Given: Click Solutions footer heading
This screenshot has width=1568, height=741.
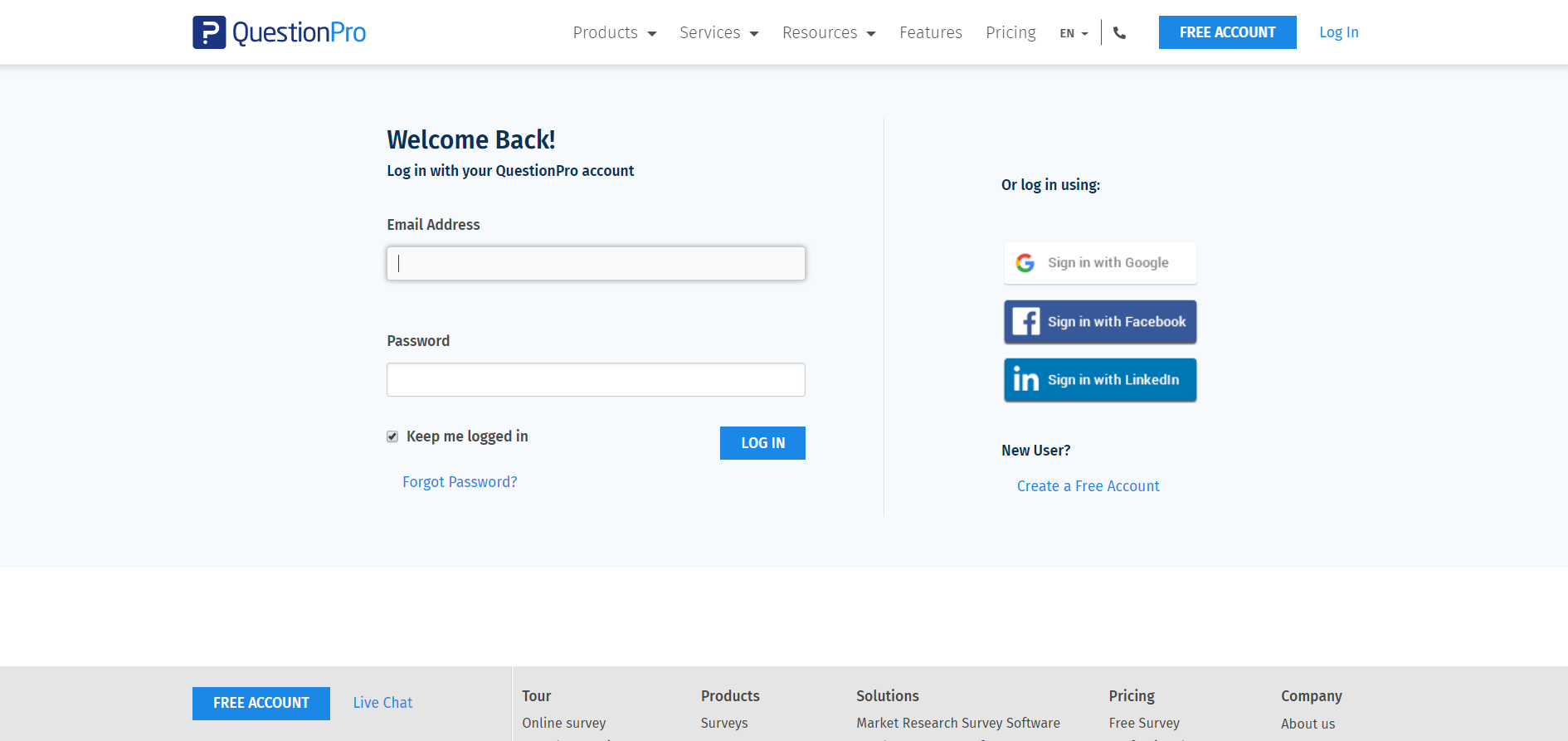Looking at the screenshot, I should (888, 696).
